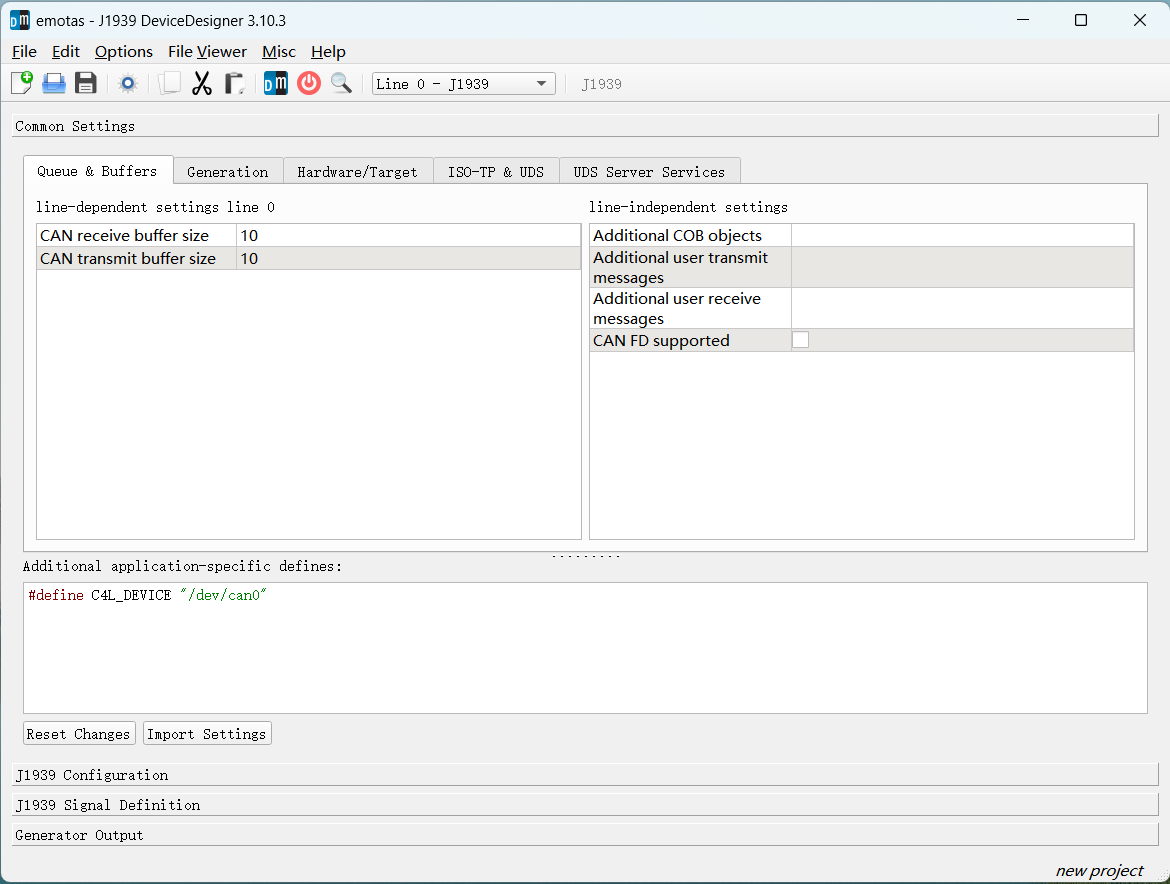Switch to the Generation tab
Screen dimensions: 1170x884
click(x=228, y=172)
